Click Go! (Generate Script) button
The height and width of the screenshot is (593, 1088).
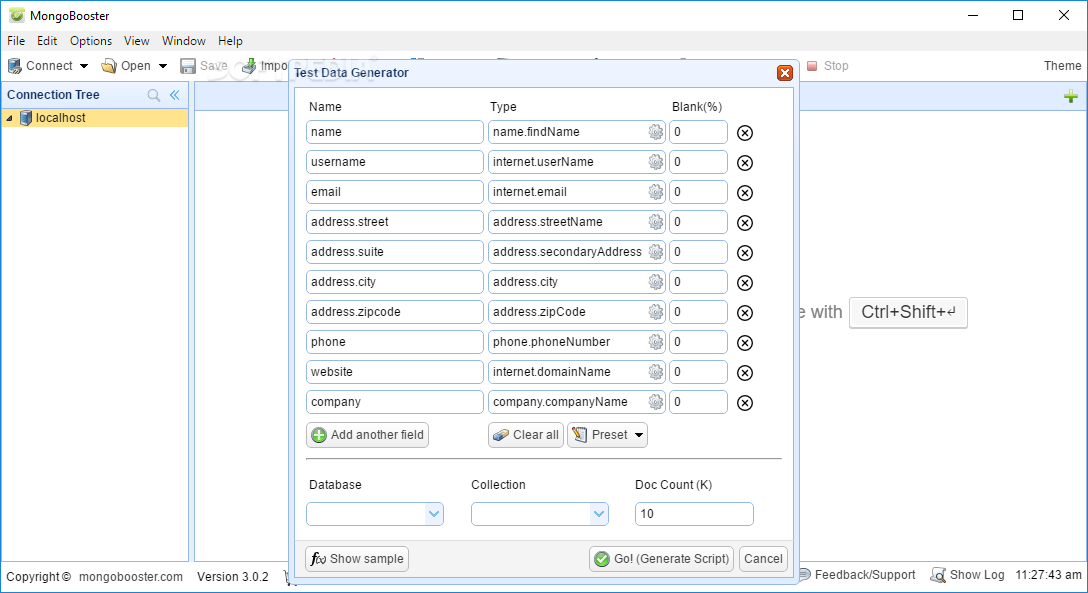click(x=662, y=559)
